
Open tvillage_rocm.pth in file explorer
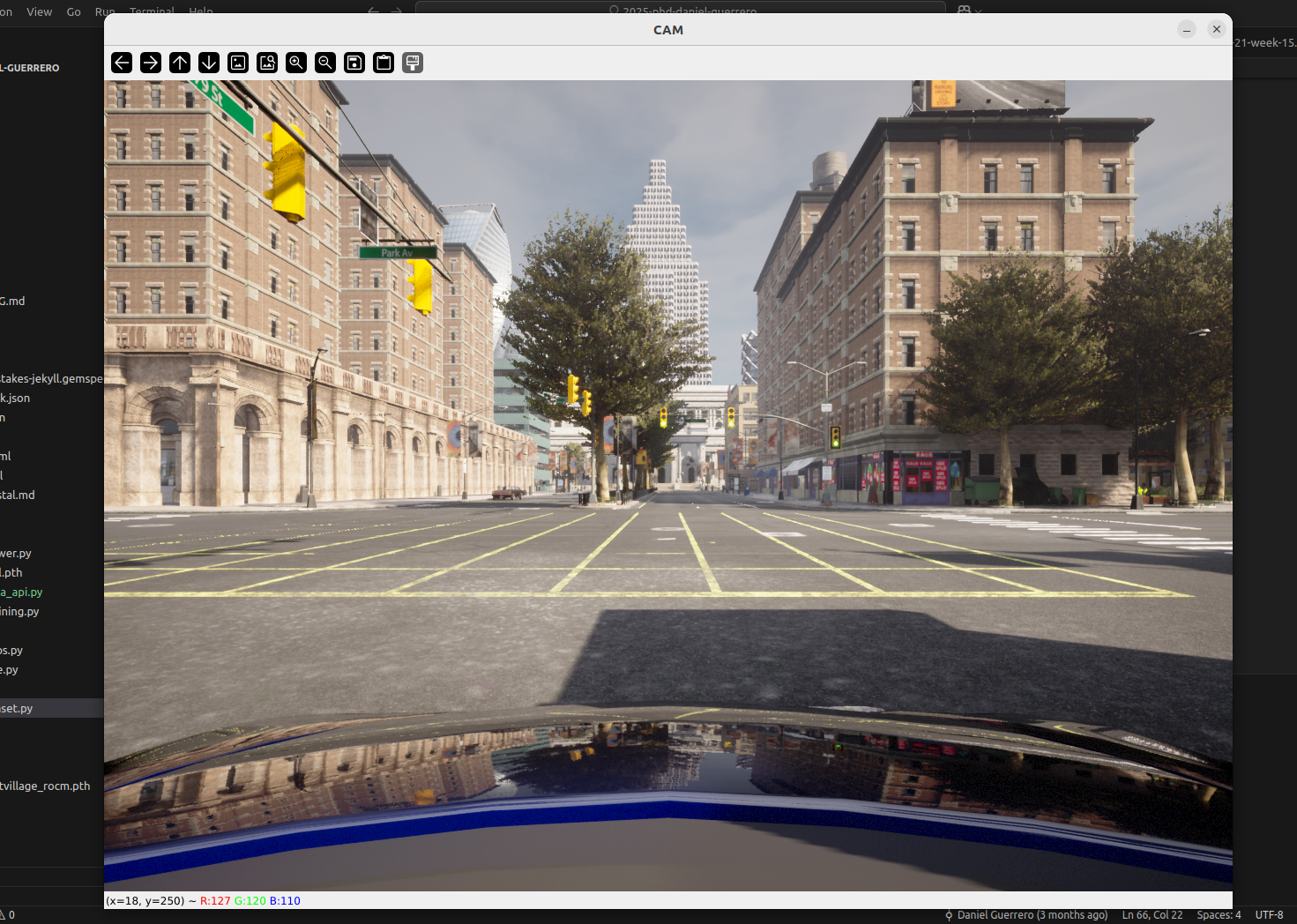[46, 786]
